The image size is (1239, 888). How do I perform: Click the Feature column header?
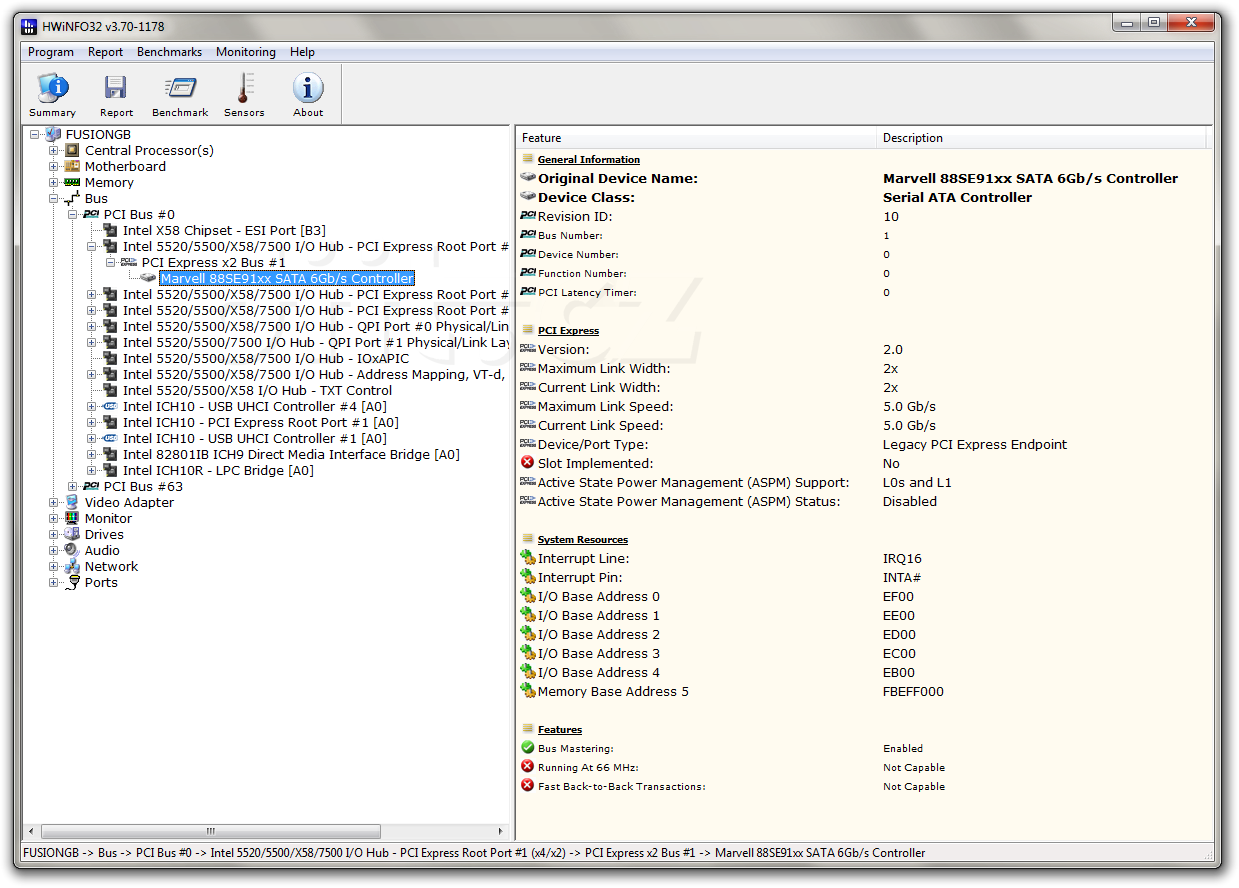tap(696, 138)
